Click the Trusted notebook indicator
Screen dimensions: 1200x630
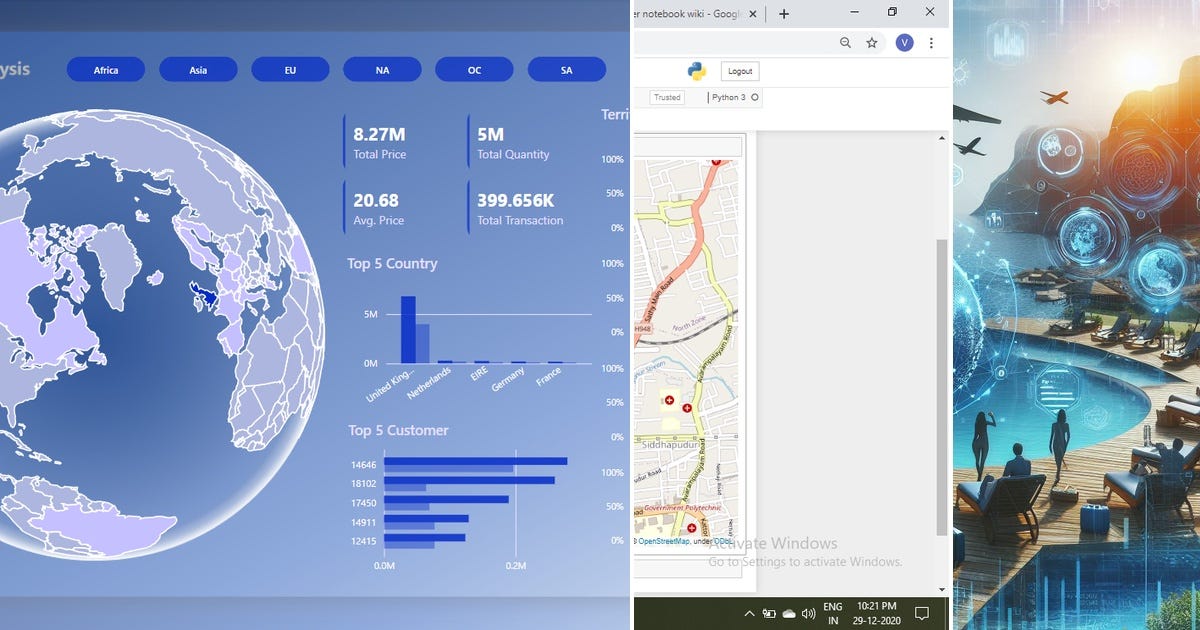click(667, 98)
